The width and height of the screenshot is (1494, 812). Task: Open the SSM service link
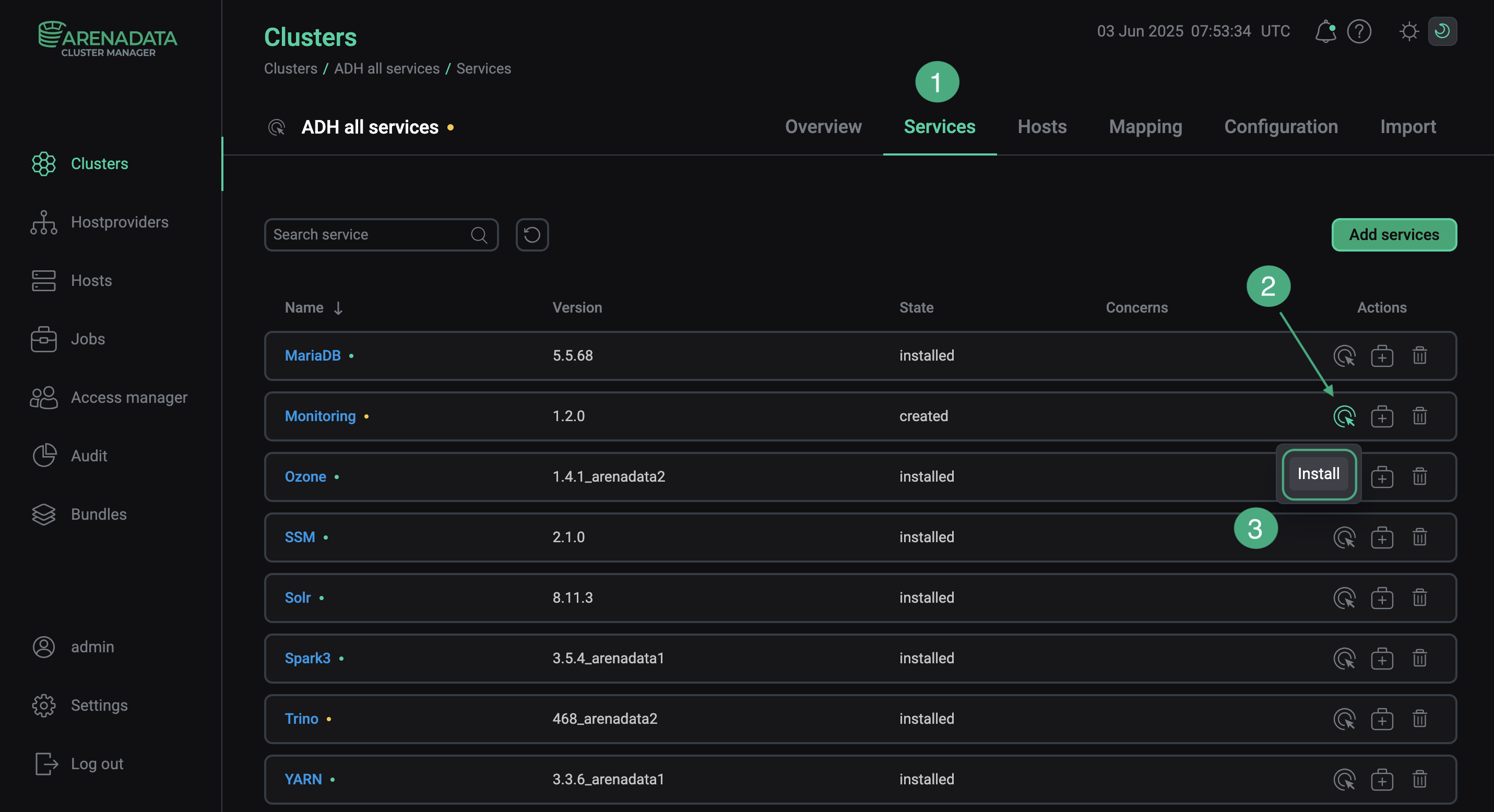[300, 538]
